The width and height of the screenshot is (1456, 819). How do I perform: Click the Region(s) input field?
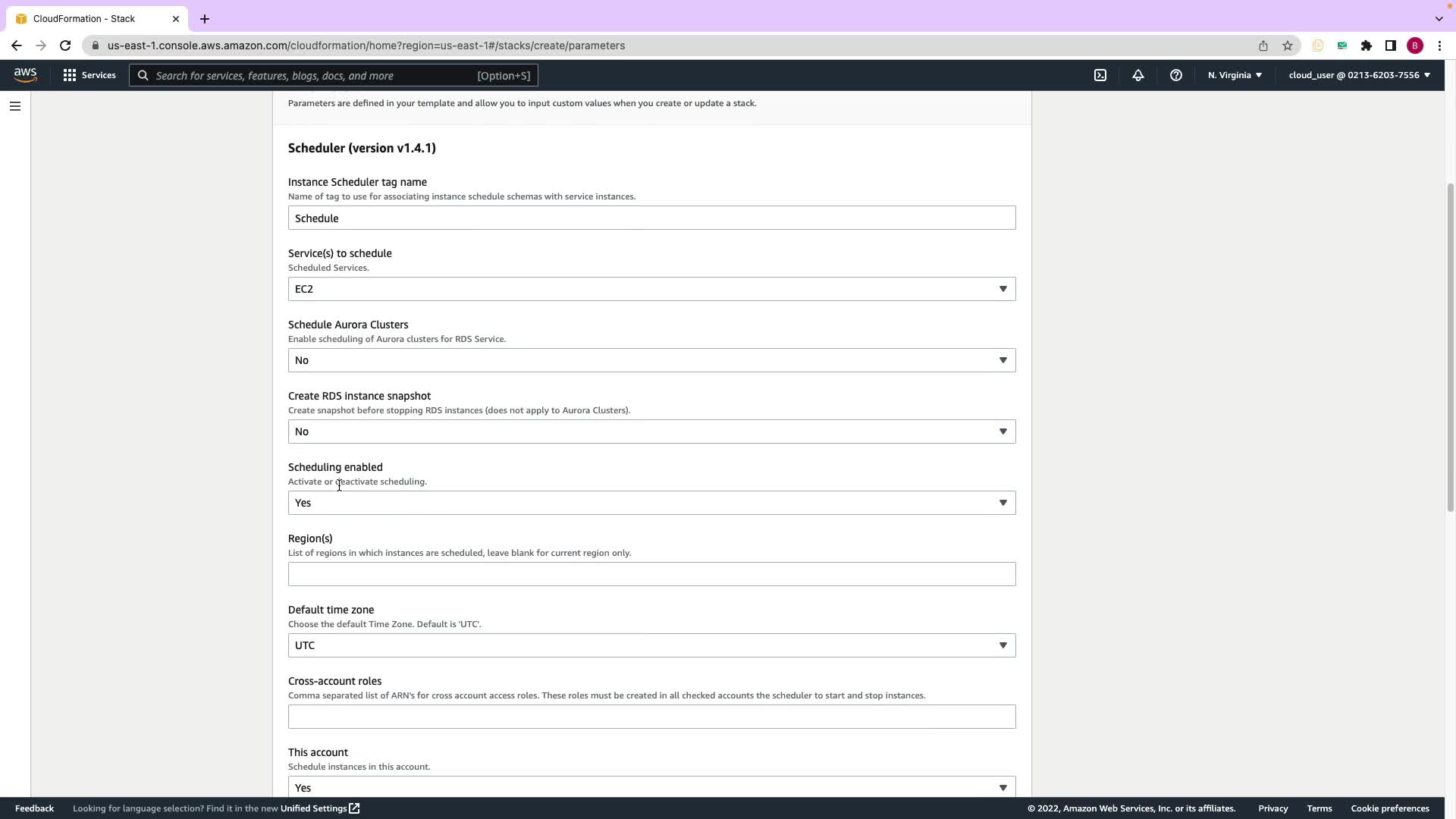click(651, 574)
